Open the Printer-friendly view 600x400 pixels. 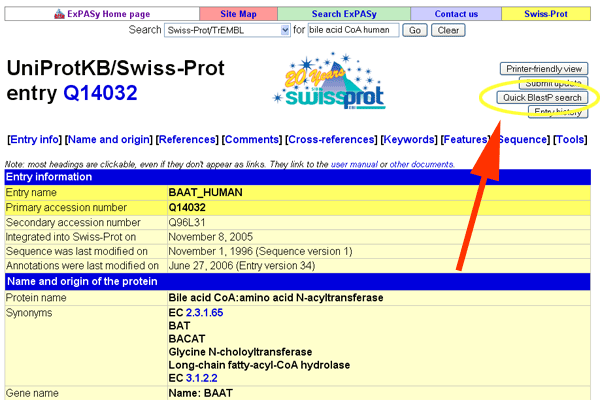[x=543, y=69]
